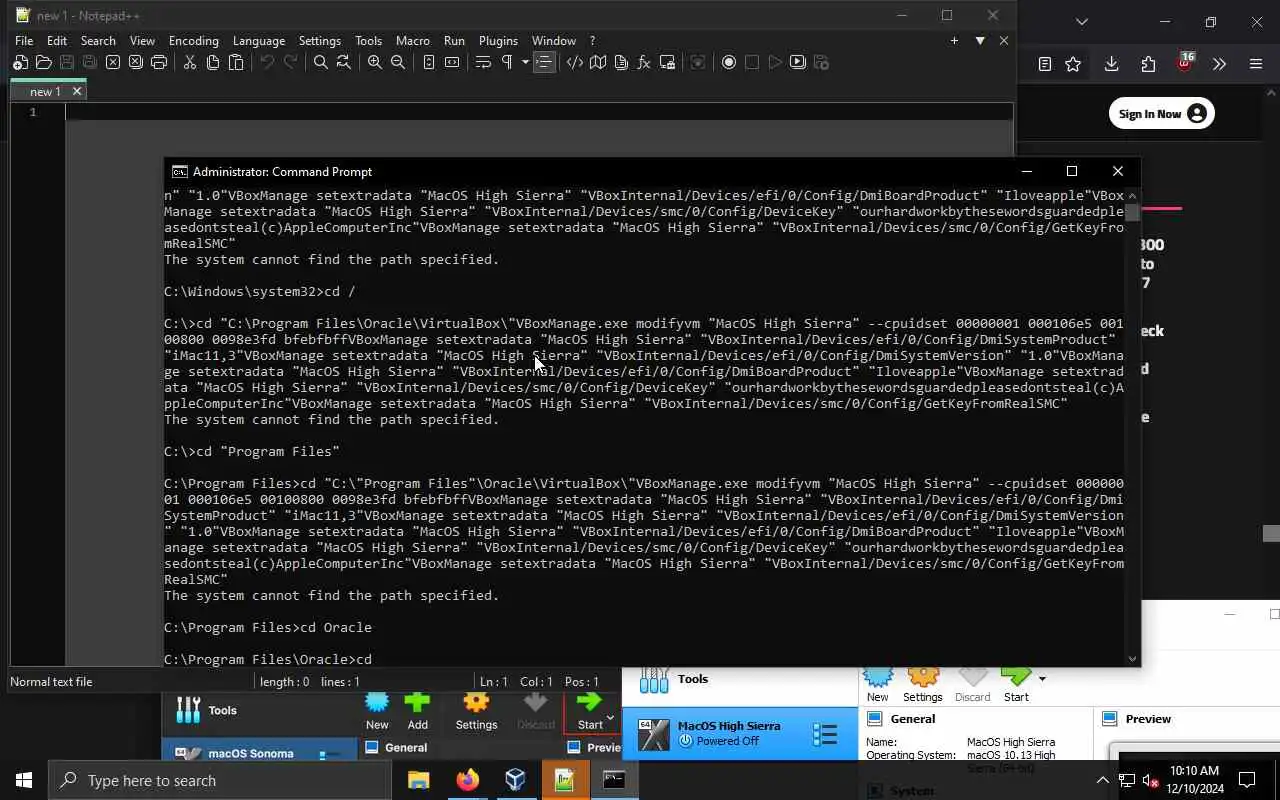Click the Paste clipboard icon in Notepad++

pyautogui.click(x=235, y=62)
